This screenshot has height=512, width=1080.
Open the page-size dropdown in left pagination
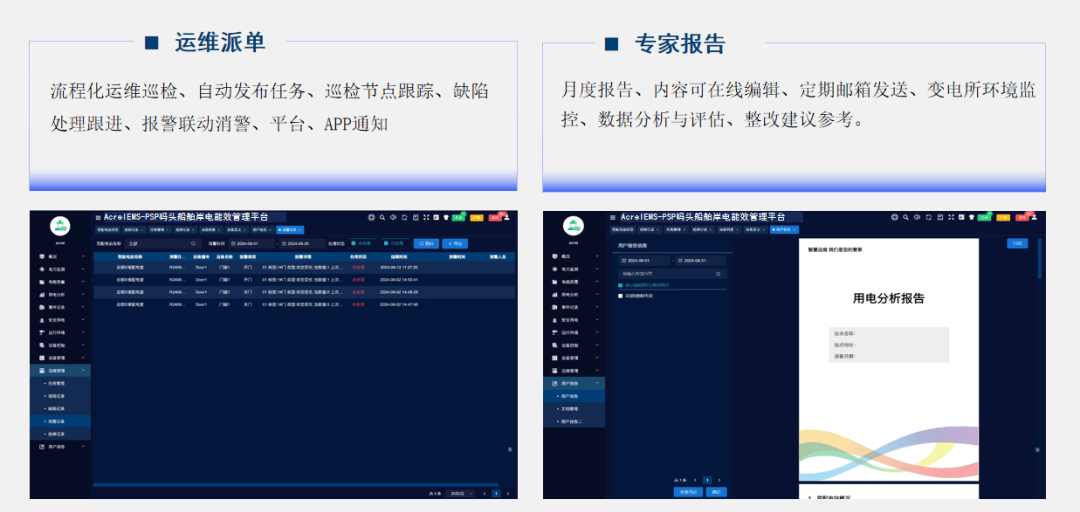click(458, 493)
